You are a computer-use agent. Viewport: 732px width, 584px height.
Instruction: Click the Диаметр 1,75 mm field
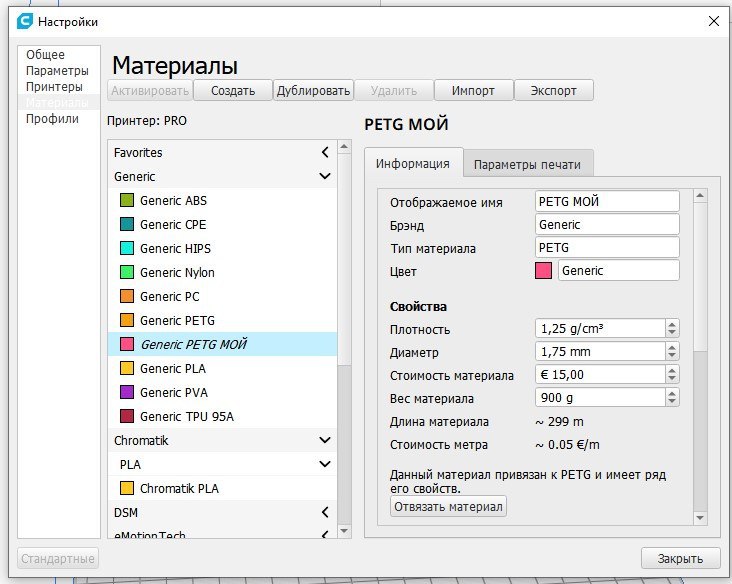pyautogui.click(x=600, y=352)
